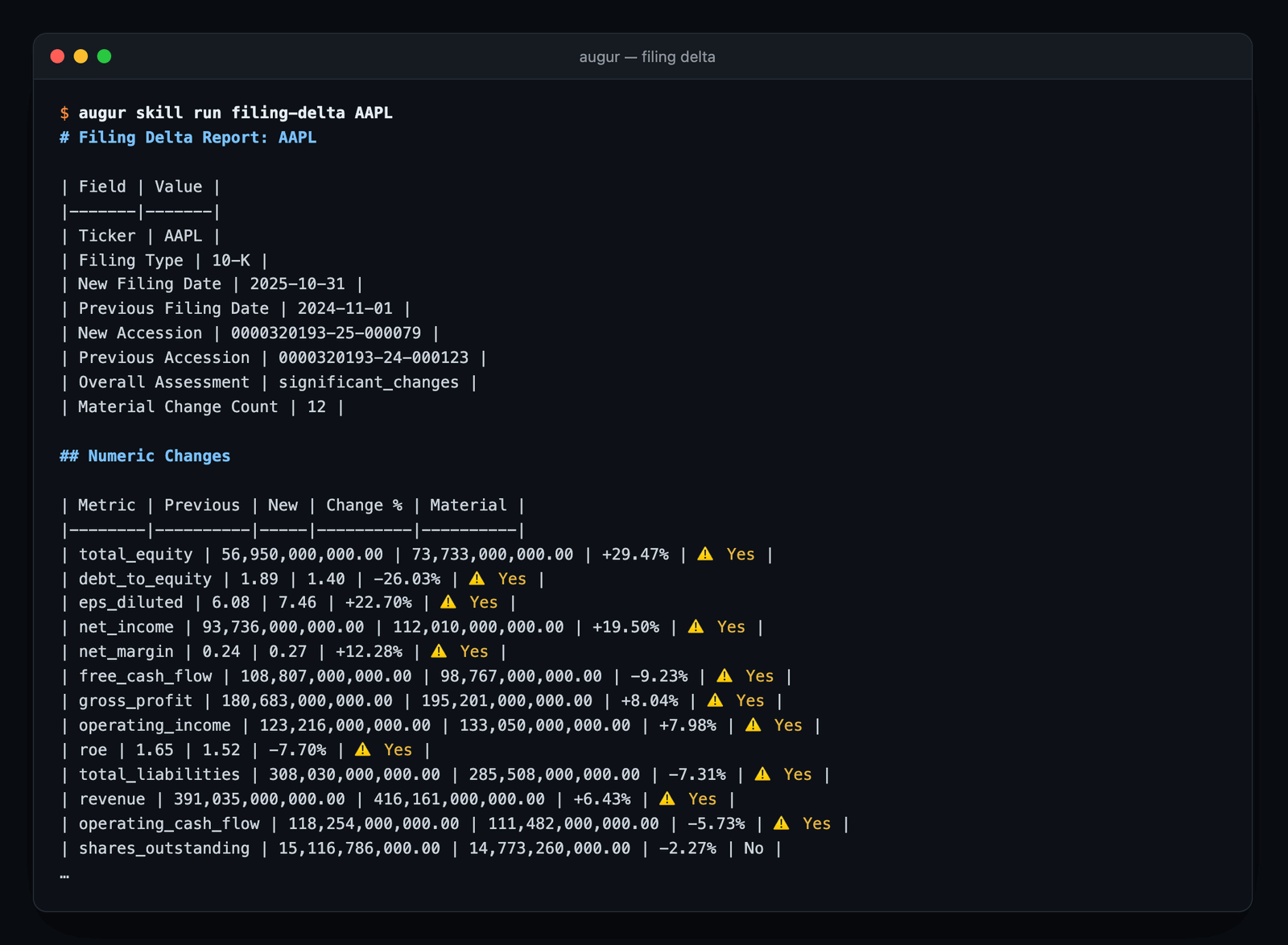Image resolution: width=1288 pixels, height=945 pixels.
Task: Maximize the terminal with the green button
Action: coord(104,56)
